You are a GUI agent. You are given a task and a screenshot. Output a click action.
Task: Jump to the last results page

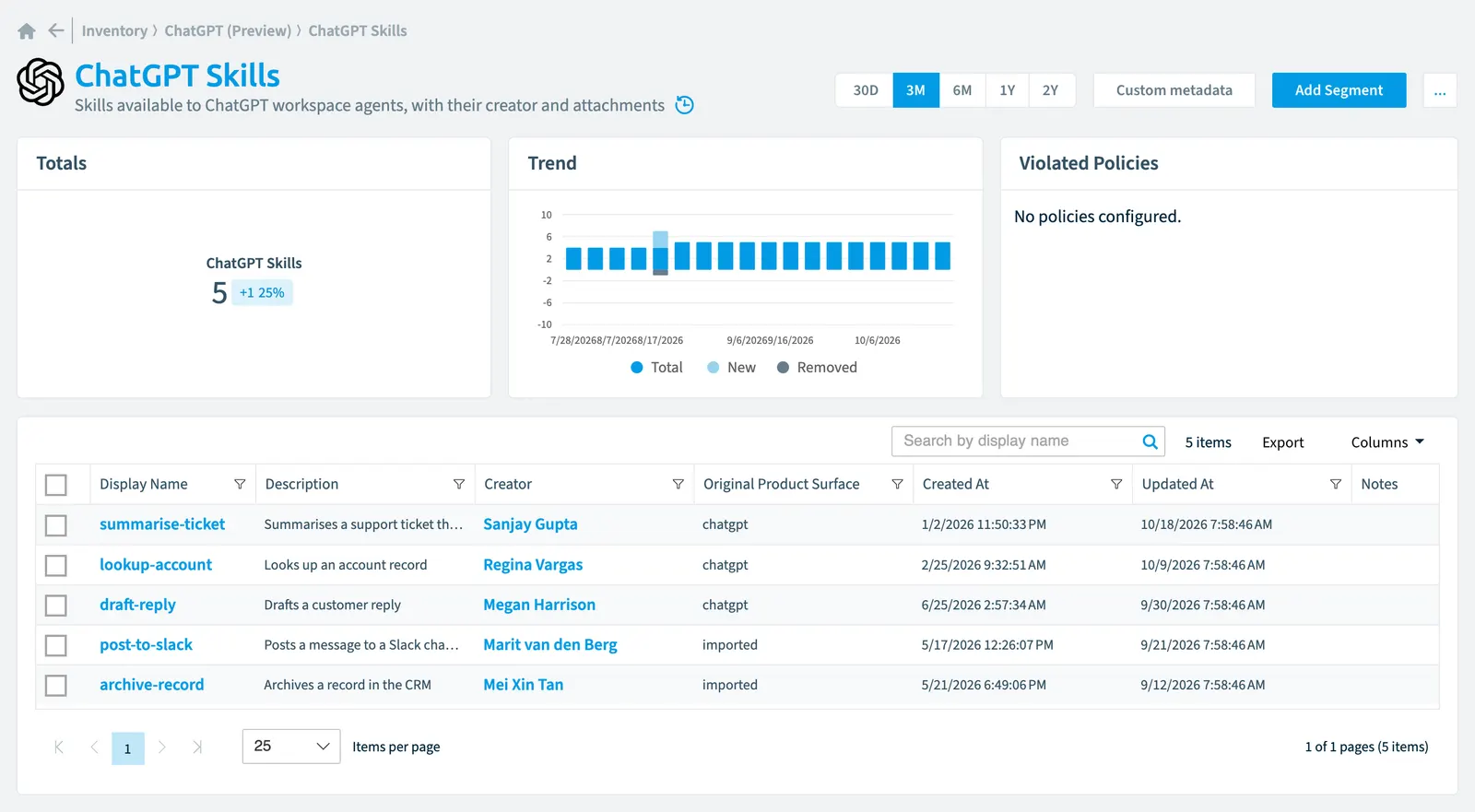pyautogui.click(x=197, y=747)
